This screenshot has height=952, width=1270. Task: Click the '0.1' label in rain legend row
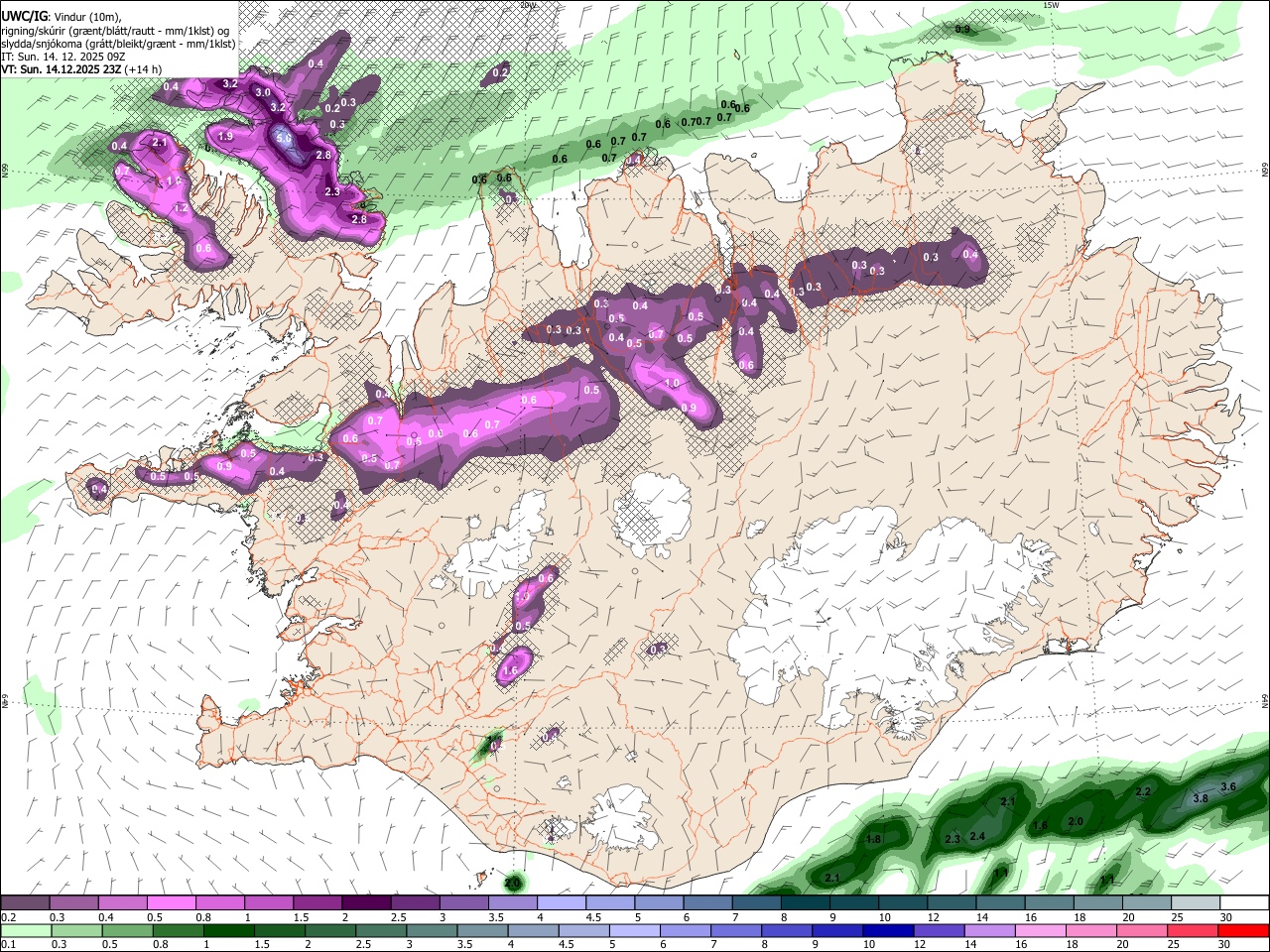8,944
